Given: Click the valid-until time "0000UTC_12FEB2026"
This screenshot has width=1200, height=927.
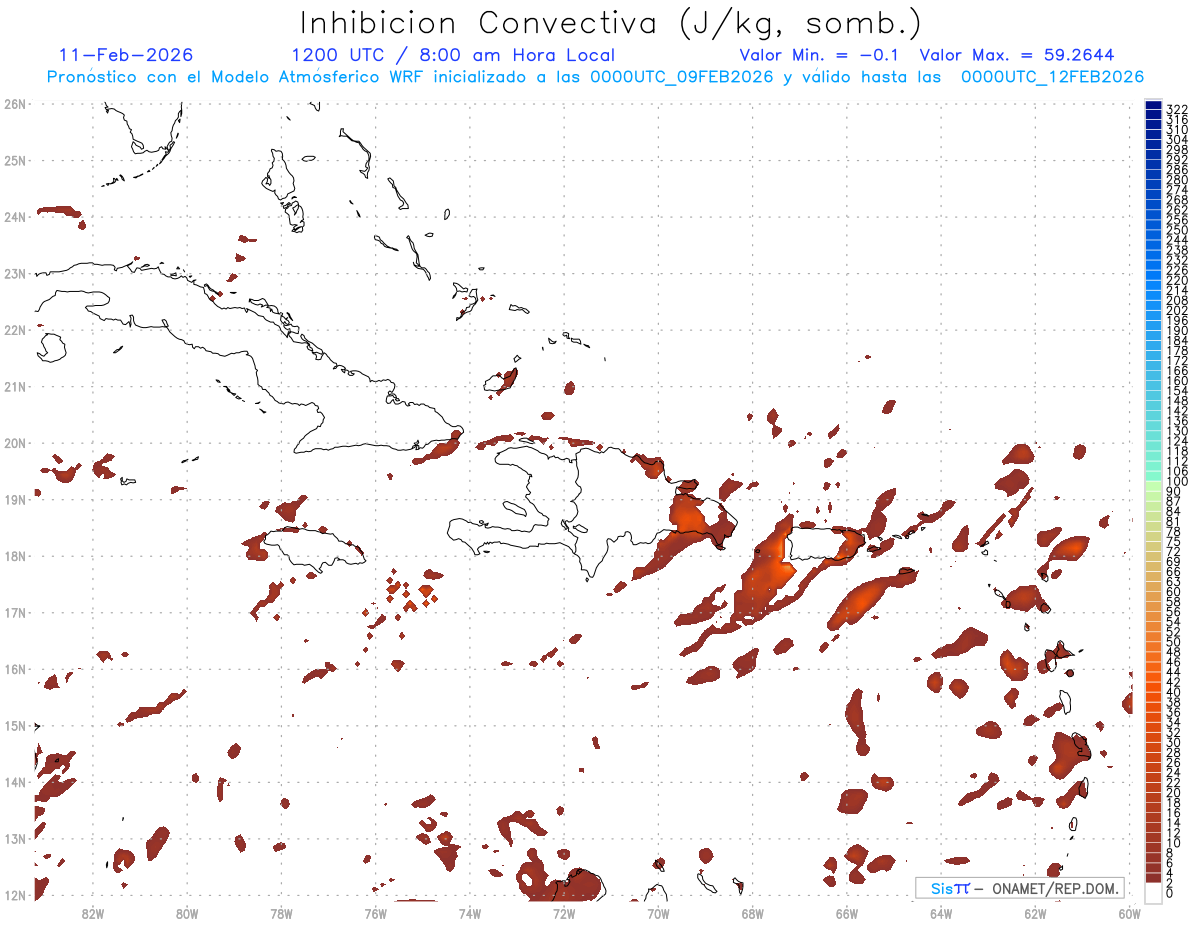Looking at the screenshot, I should 1052,77.
